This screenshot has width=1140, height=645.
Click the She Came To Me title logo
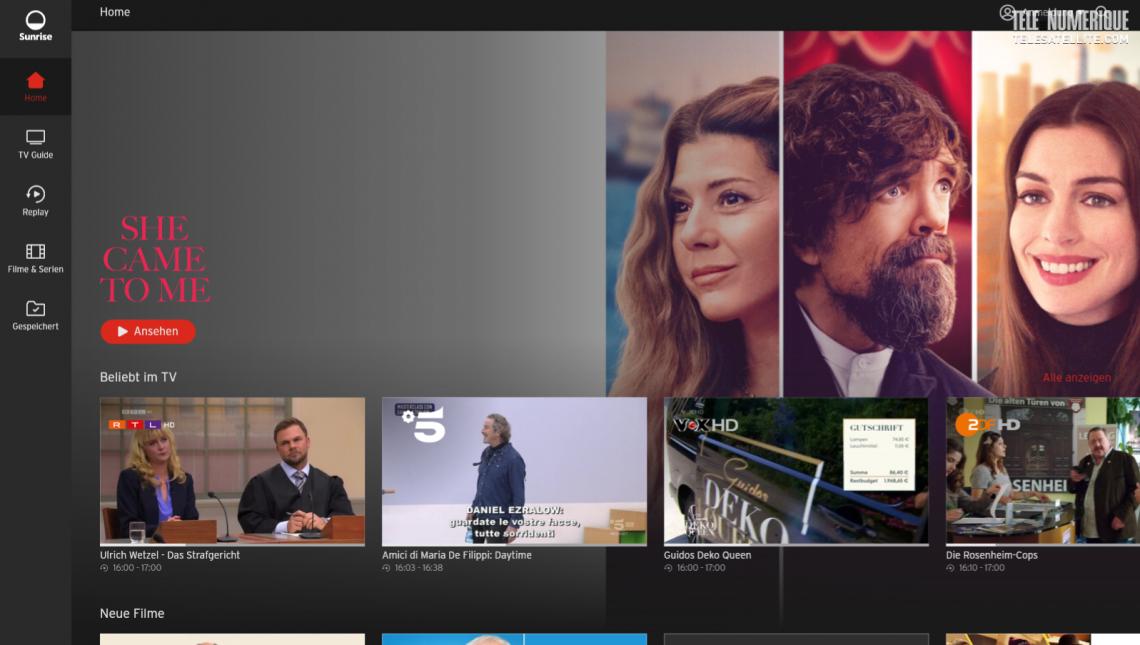pos(155,260)
